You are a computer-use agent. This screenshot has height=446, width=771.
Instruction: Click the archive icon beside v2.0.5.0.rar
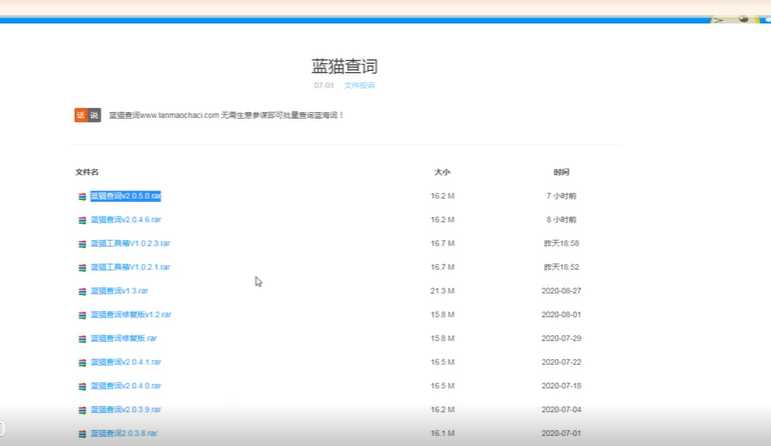82,197
